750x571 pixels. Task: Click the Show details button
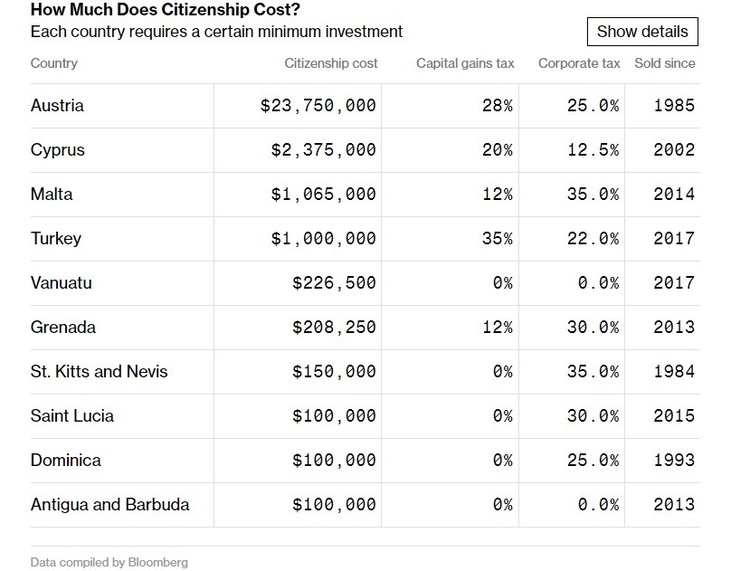pos(642,32)
